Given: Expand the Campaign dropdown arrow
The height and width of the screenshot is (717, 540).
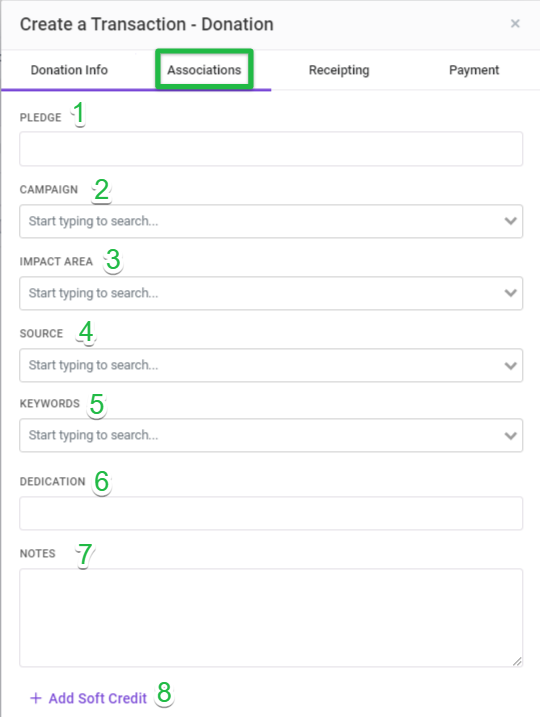Looking at the screenshot, I should pyautogui.click(x=510, y=221).
